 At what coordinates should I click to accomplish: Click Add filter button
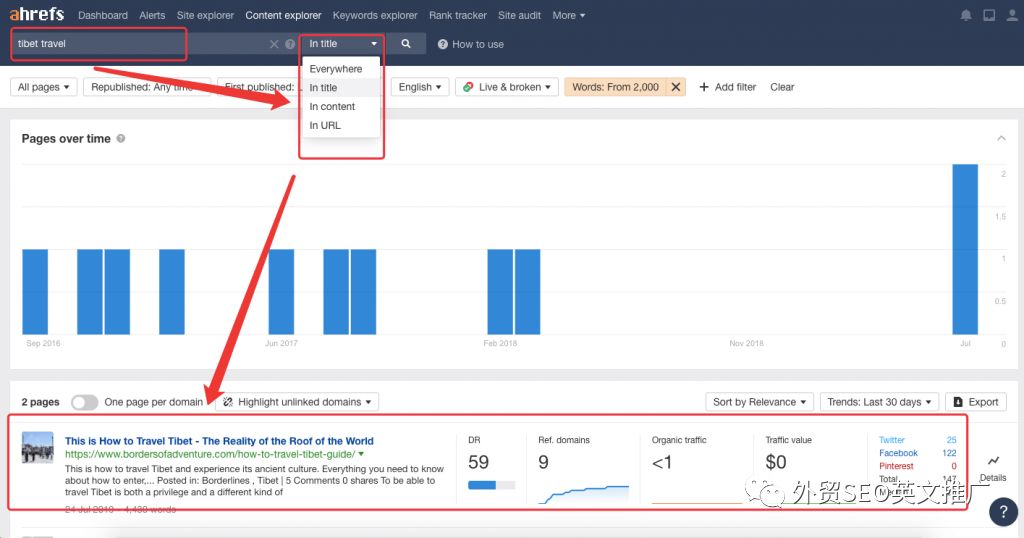click(x=728, y=87)
